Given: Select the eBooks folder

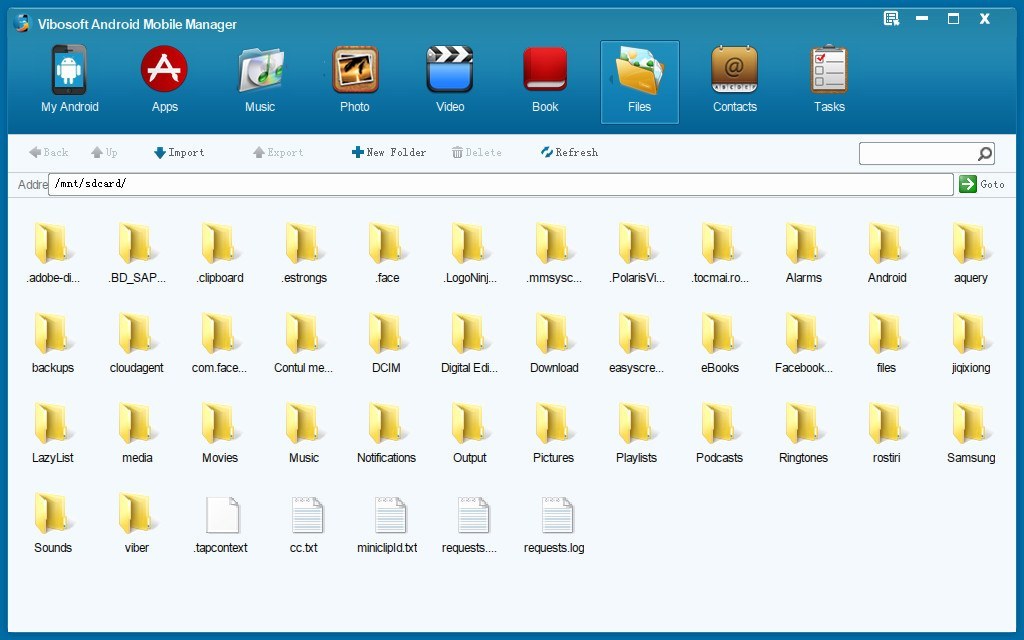Looking at the screenshot, I should (x=720, y=344).
